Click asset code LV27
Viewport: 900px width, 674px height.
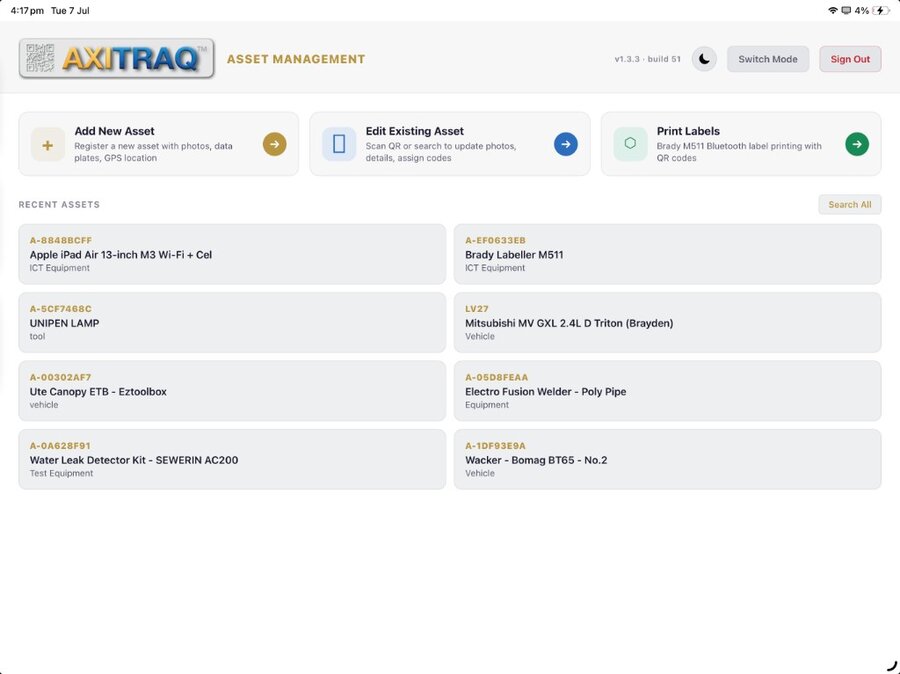pos(476,309)
